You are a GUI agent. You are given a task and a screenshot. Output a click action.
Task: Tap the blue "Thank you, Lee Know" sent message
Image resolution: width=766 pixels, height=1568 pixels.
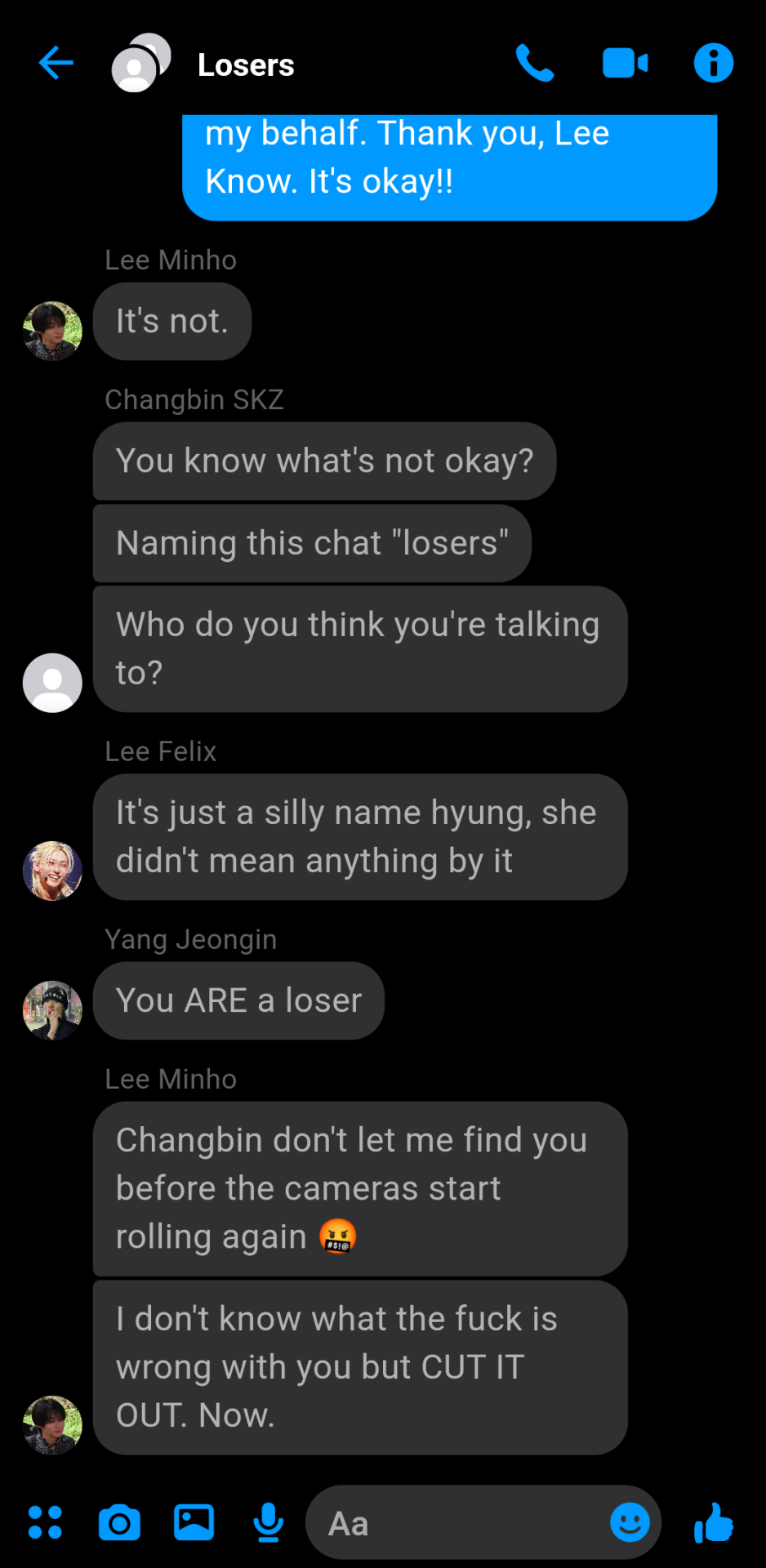point(449,167)
